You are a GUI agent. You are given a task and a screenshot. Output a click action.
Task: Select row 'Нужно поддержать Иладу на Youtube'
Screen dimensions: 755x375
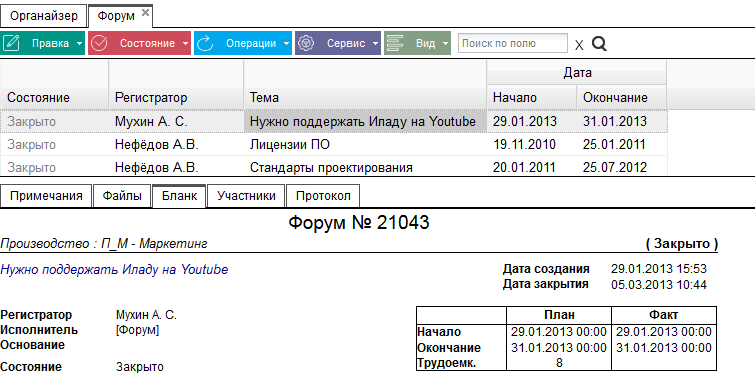[334, 122]
